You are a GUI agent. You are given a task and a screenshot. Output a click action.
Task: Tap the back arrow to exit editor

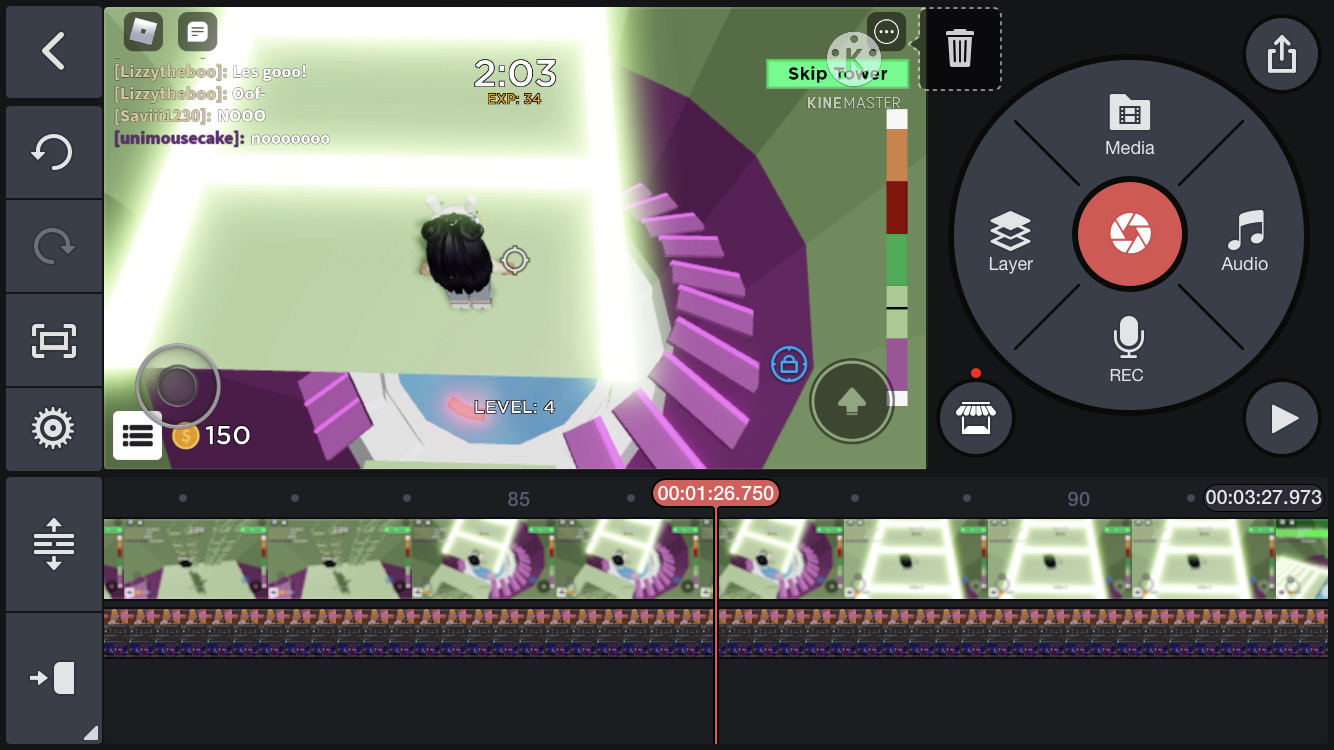pyautogui.click(x=53, y=51)
